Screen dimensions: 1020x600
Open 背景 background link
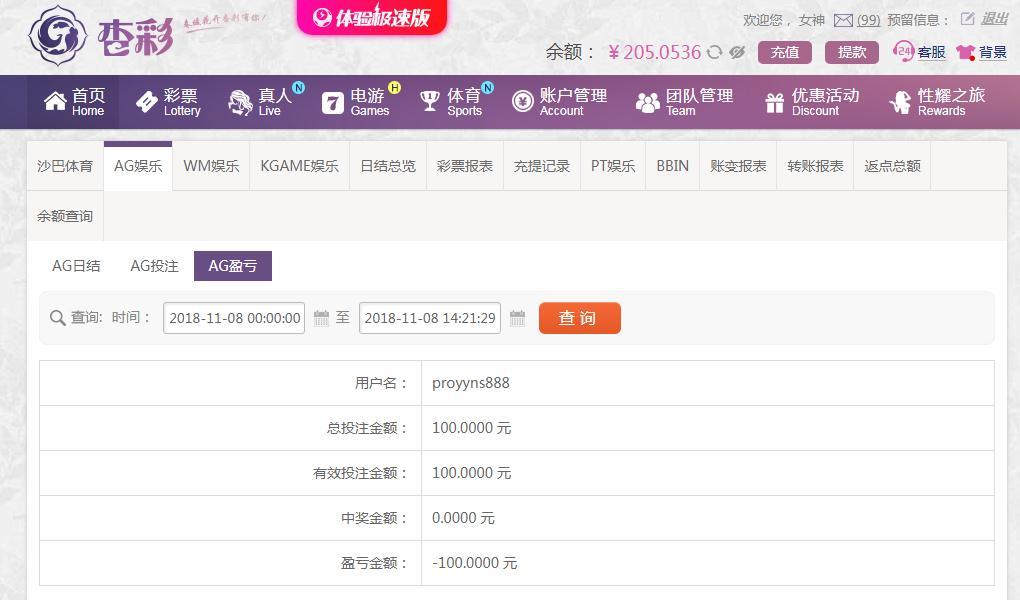tap(993, 52)
